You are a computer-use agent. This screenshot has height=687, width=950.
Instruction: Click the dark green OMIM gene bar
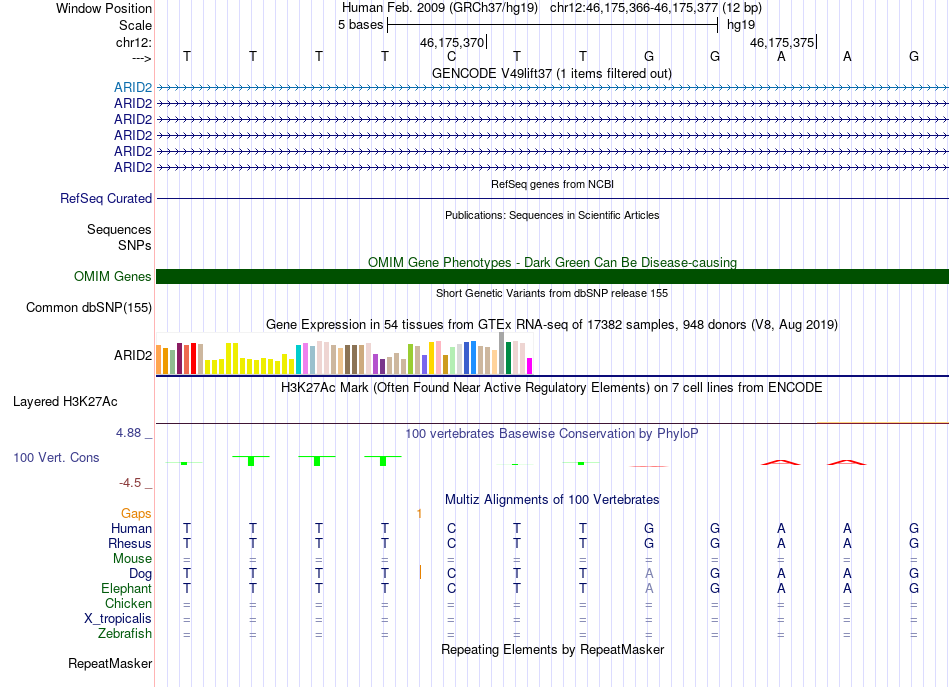pos(552,276)
